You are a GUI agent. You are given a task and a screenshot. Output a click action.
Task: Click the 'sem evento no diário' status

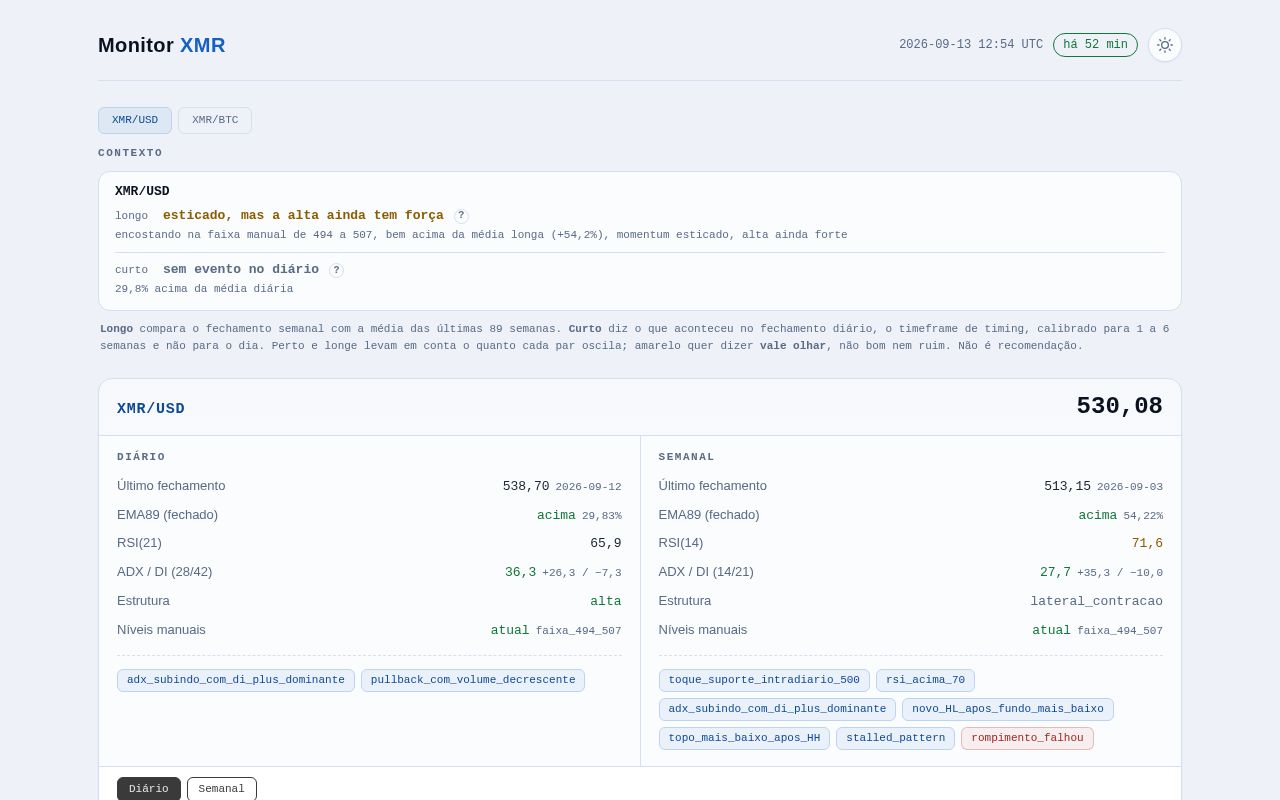241,269
